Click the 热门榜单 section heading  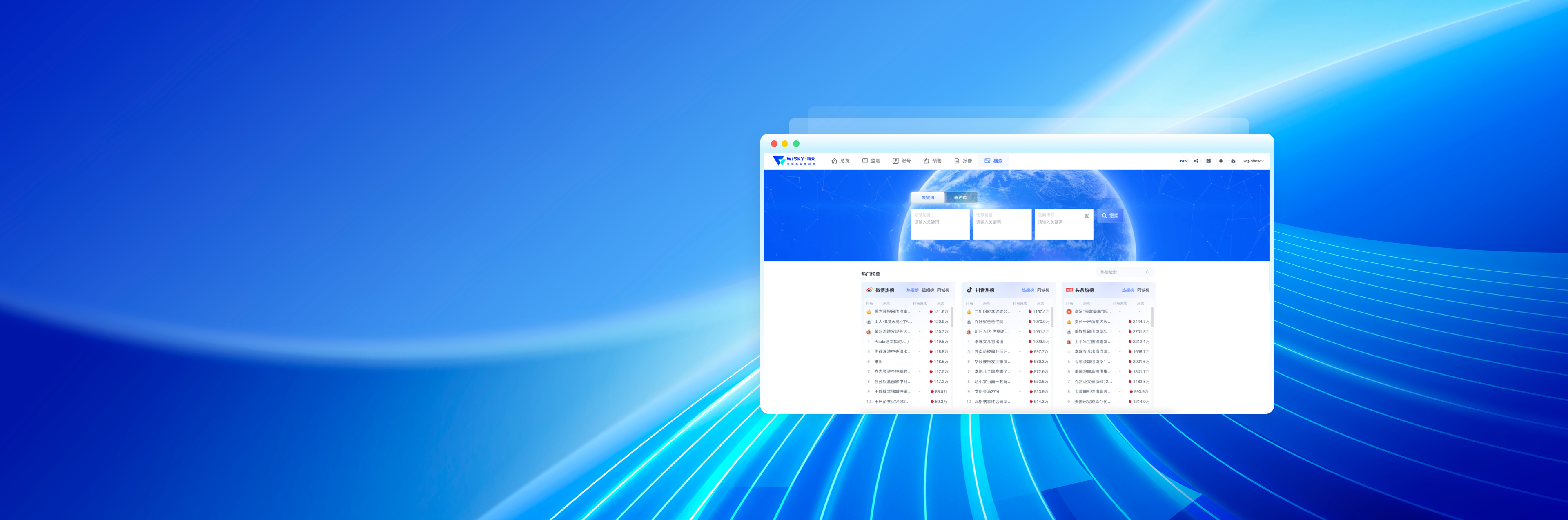tap(871, 274)
